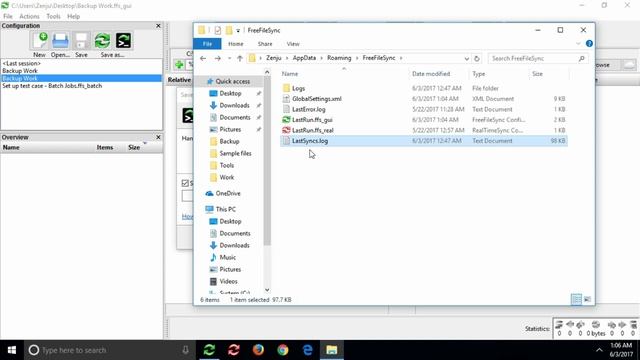This screenshot has height=360, width=640.
Task: Select the LastRun.ffs_real file
Action: coord(313,130)
